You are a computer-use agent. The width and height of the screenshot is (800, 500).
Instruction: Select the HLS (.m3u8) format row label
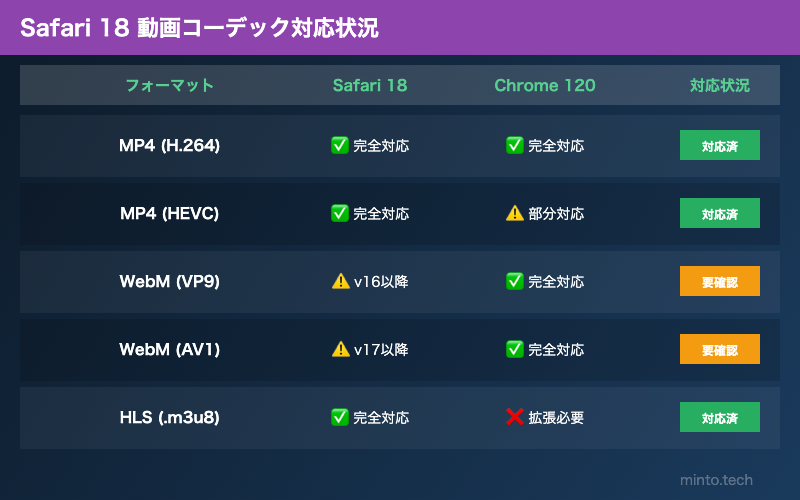pyautogui.click(x=169, y=417)
